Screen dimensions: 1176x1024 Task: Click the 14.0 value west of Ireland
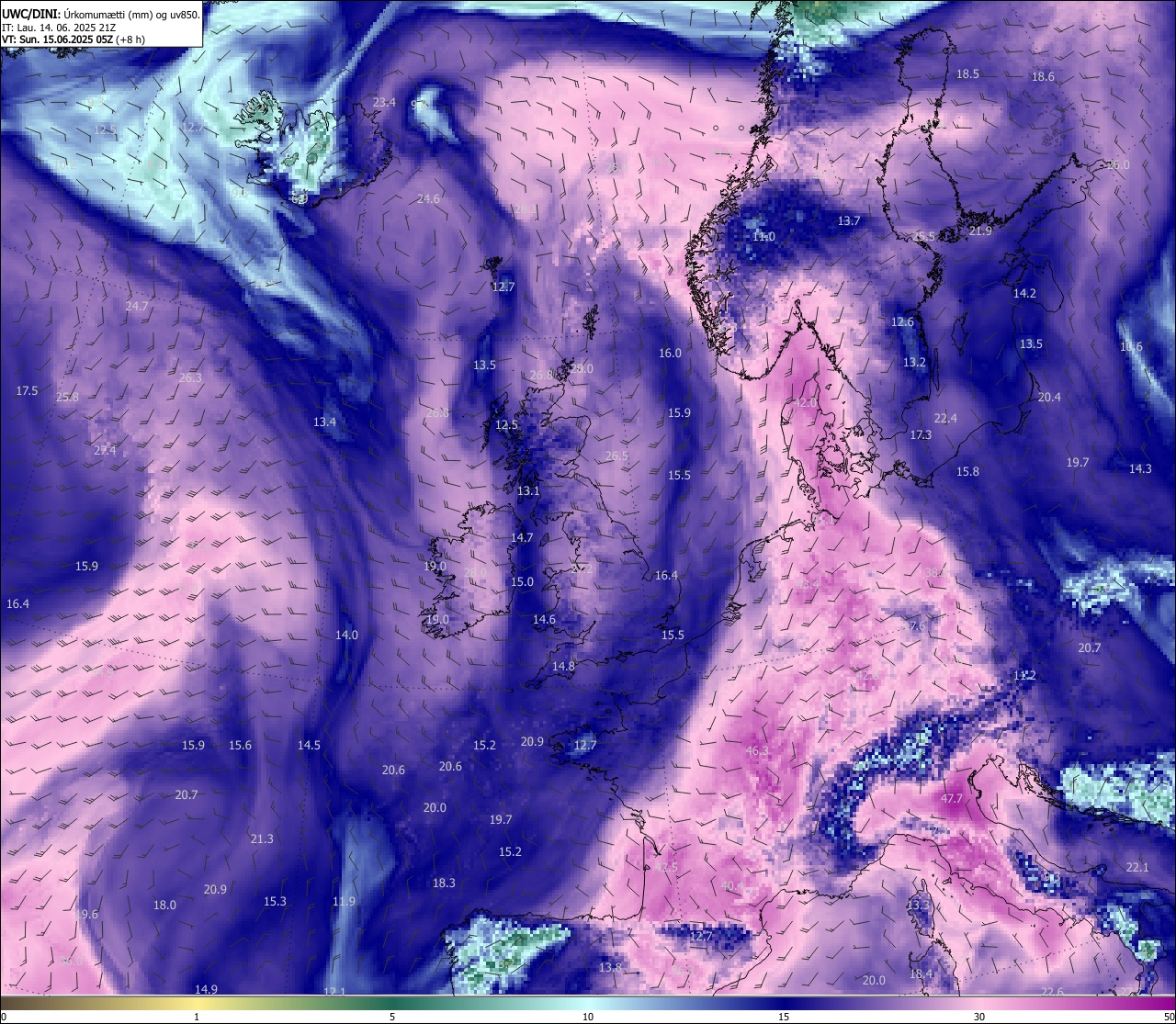point(346,635)
